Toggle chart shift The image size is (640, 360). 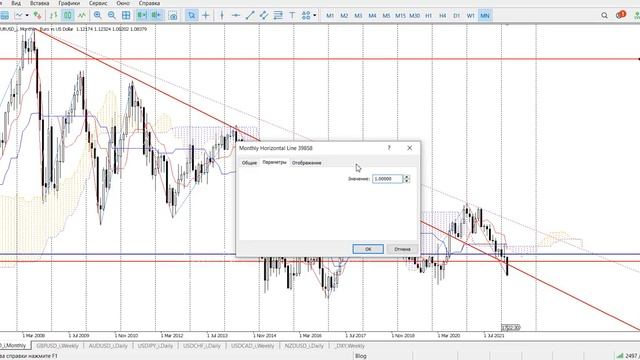pos(156,16)
